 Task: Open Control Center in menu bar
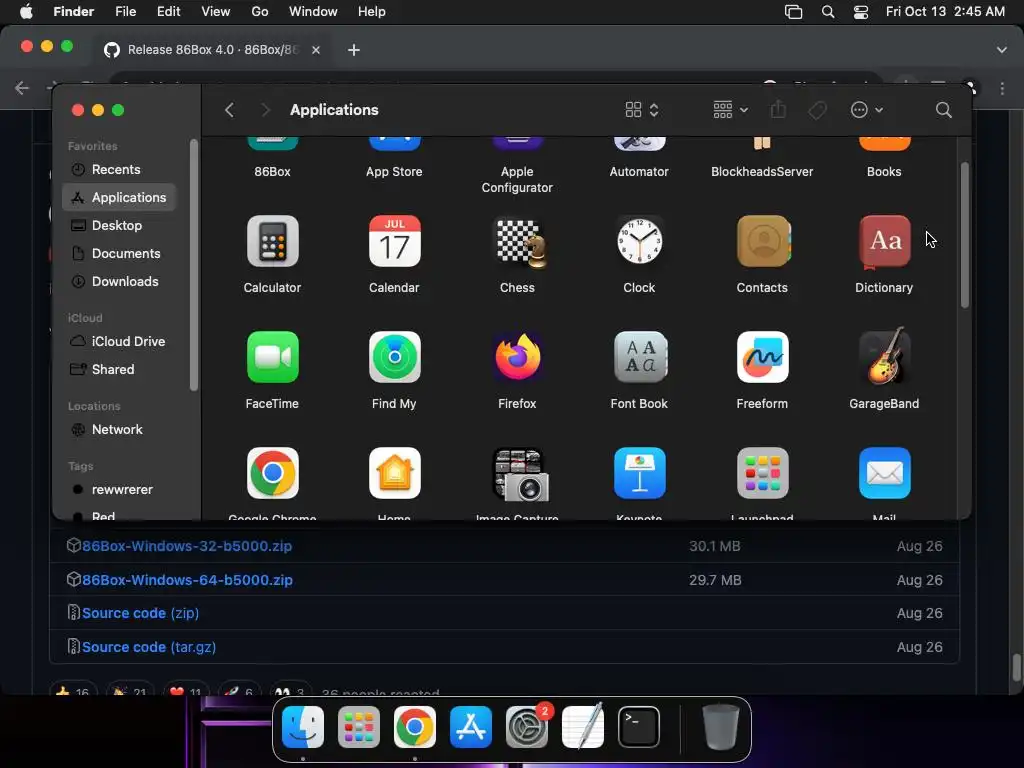[861, 12]
